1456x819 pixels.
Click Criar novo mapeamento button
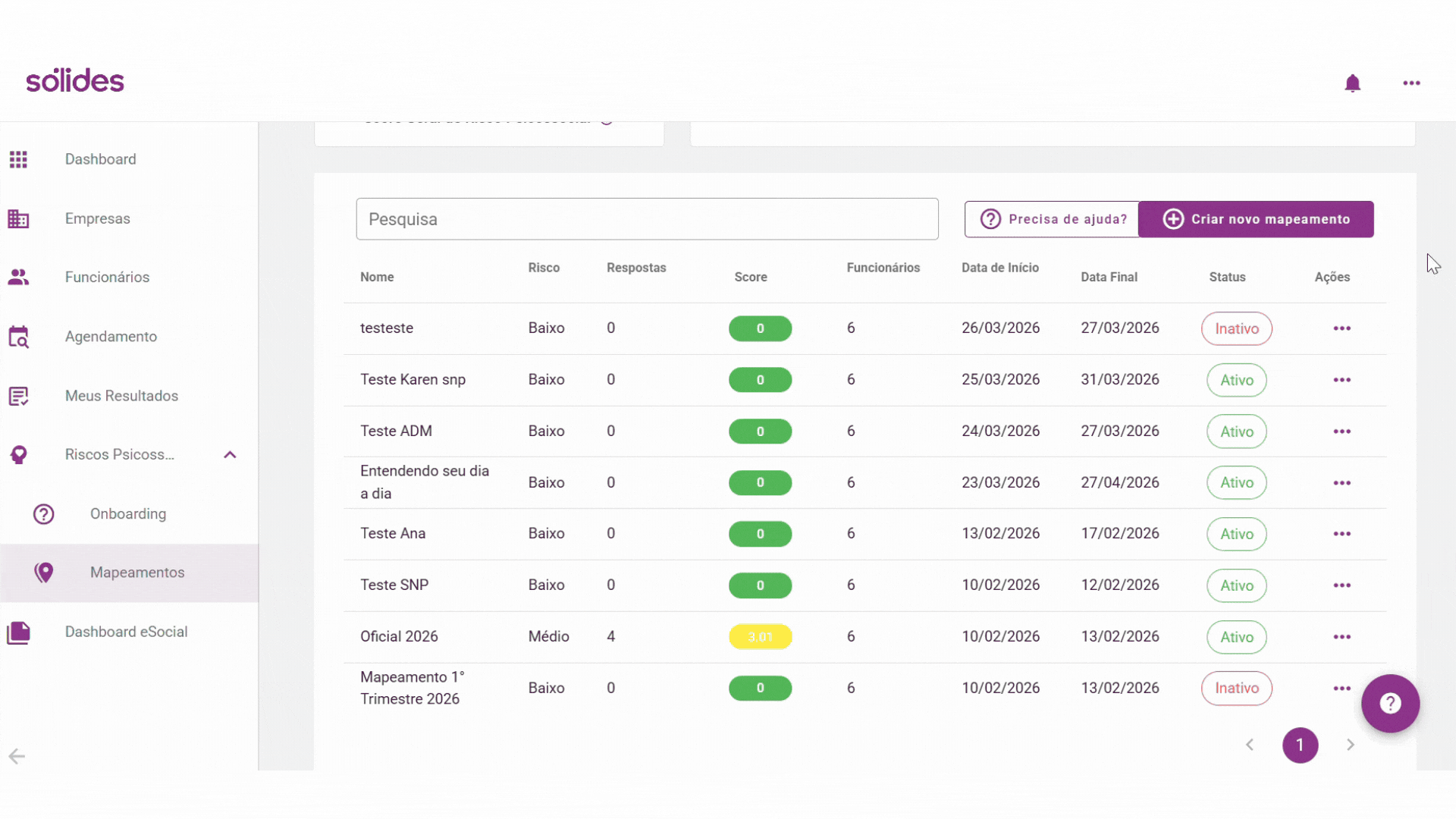coord(1256,219)
